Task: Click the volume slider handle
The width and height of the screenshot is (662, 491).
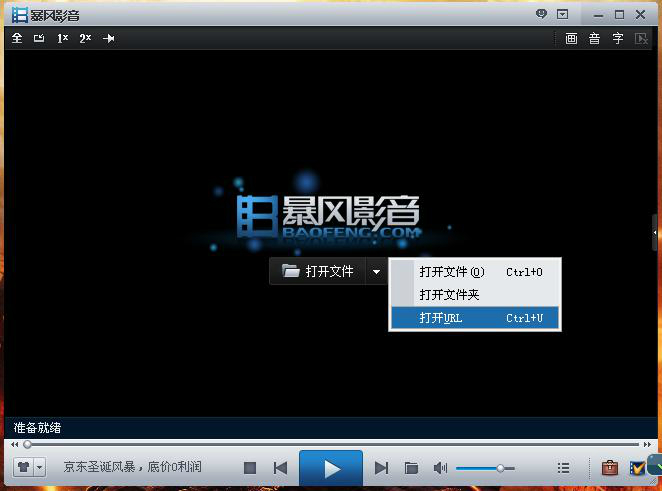Action: click(500, 468)
